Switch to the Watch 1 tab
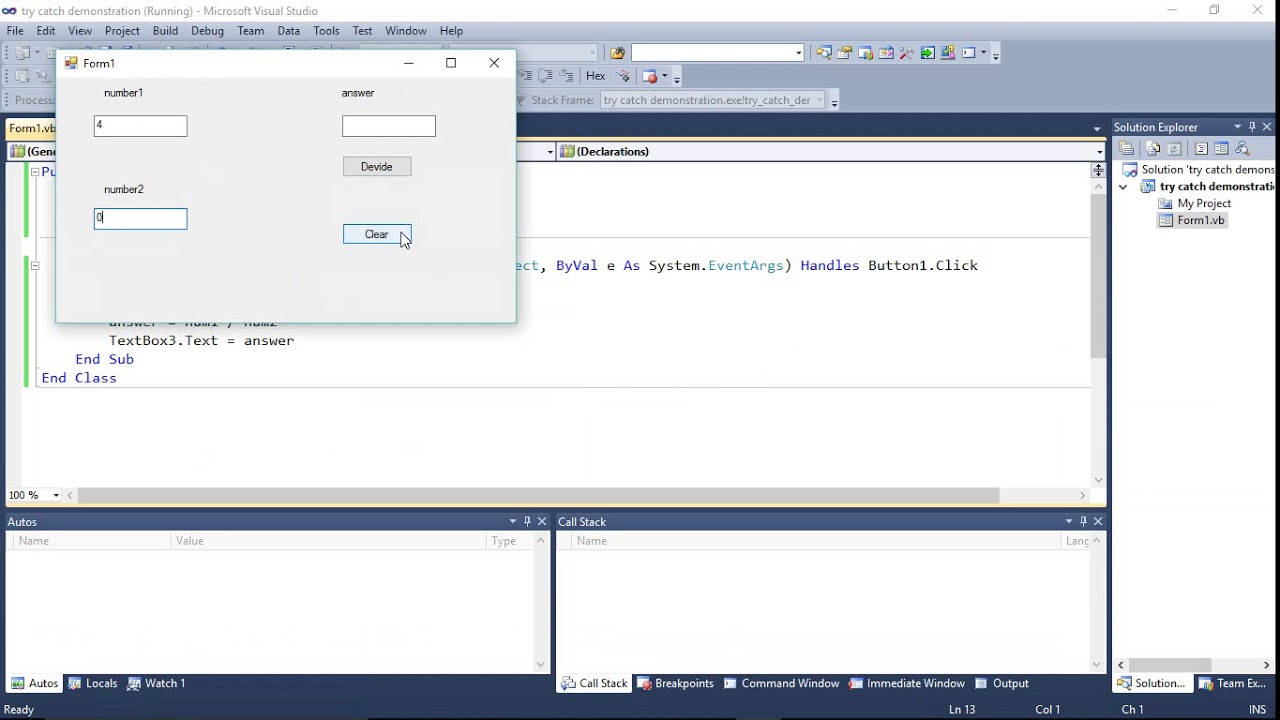 point(156,683)
